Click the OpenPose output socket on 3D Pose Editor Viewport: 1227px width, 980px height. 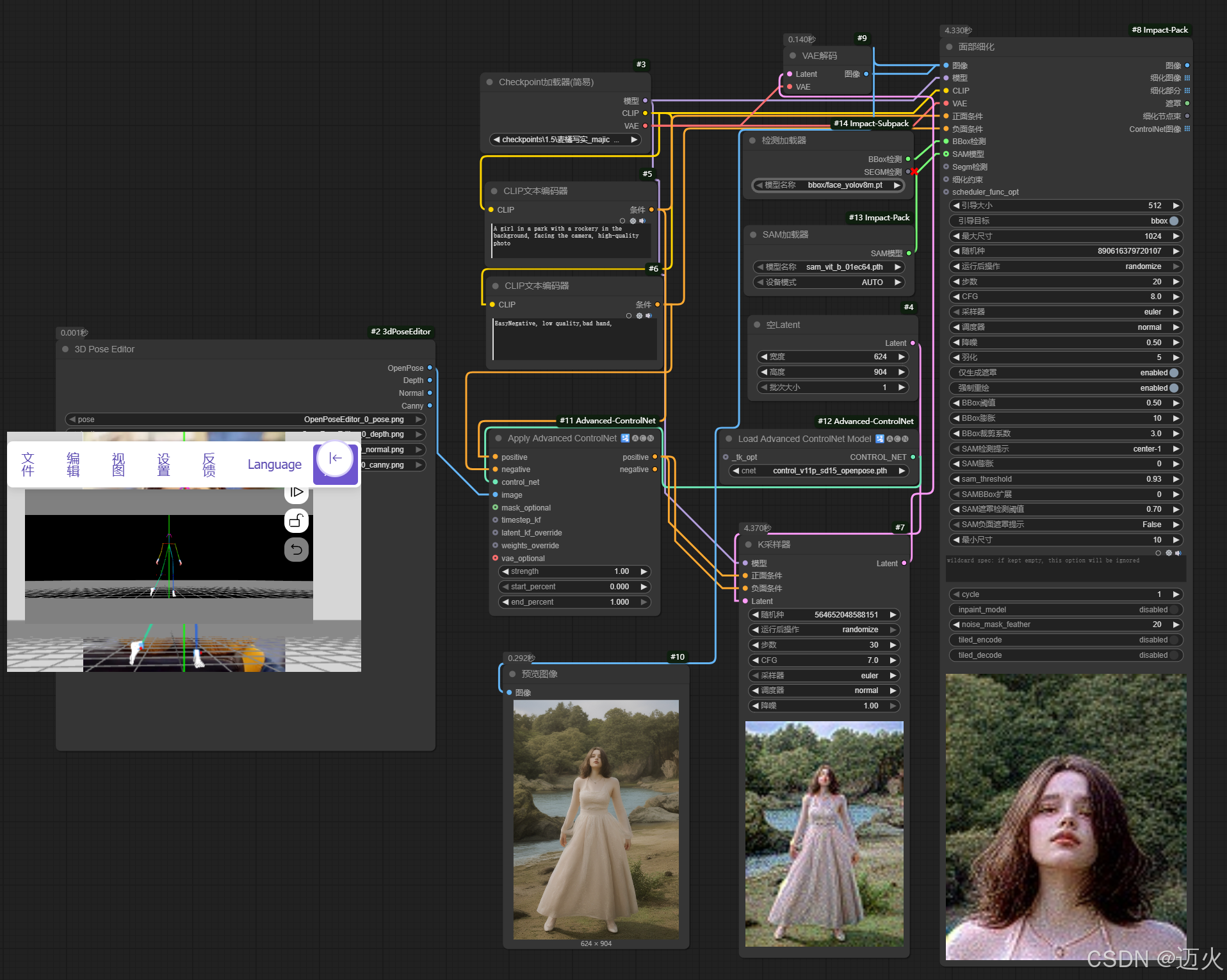tap(430, 368)
